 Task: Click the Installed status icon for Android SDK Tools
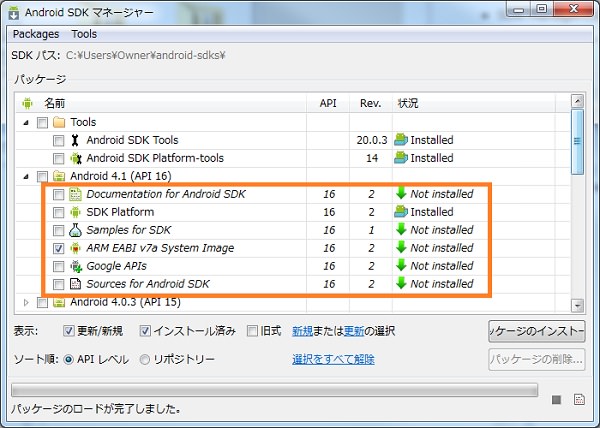click(x=401, y=140)
